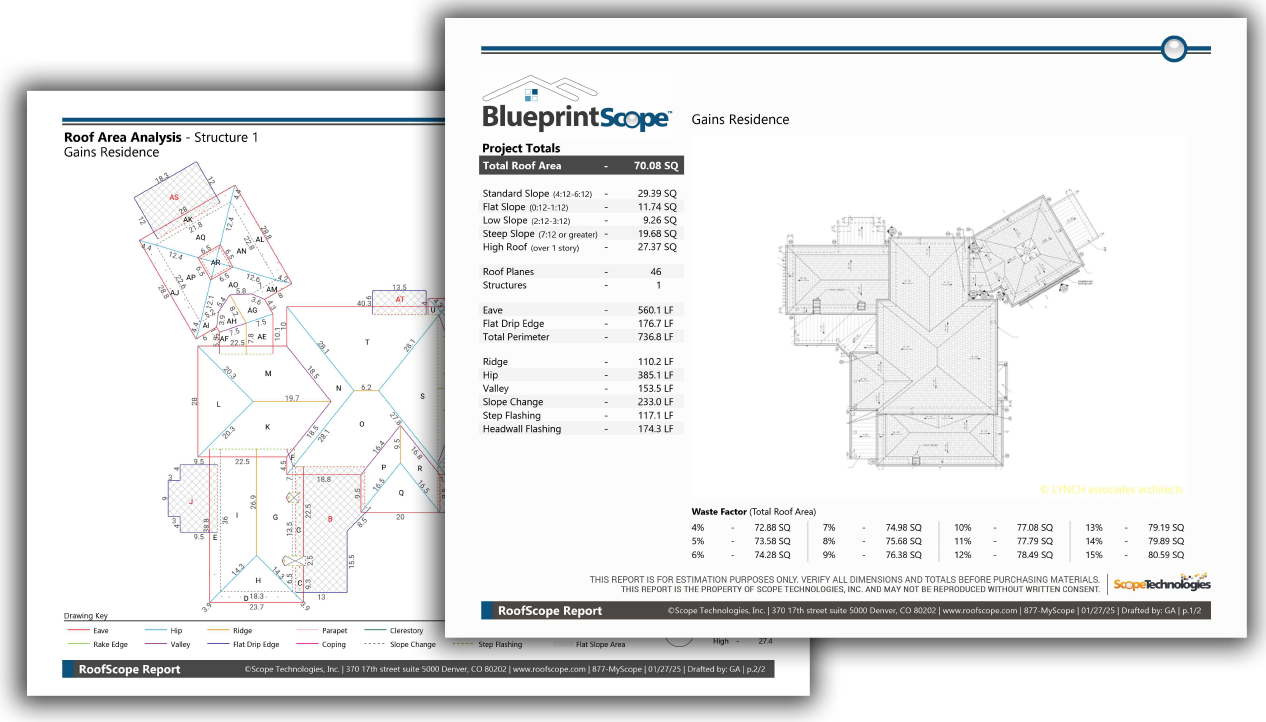Click the '9.26 SQ' value
Image resolution: width=1266 pixels, height=722 pixels.
pyautogui.click(x=660, y=220)
